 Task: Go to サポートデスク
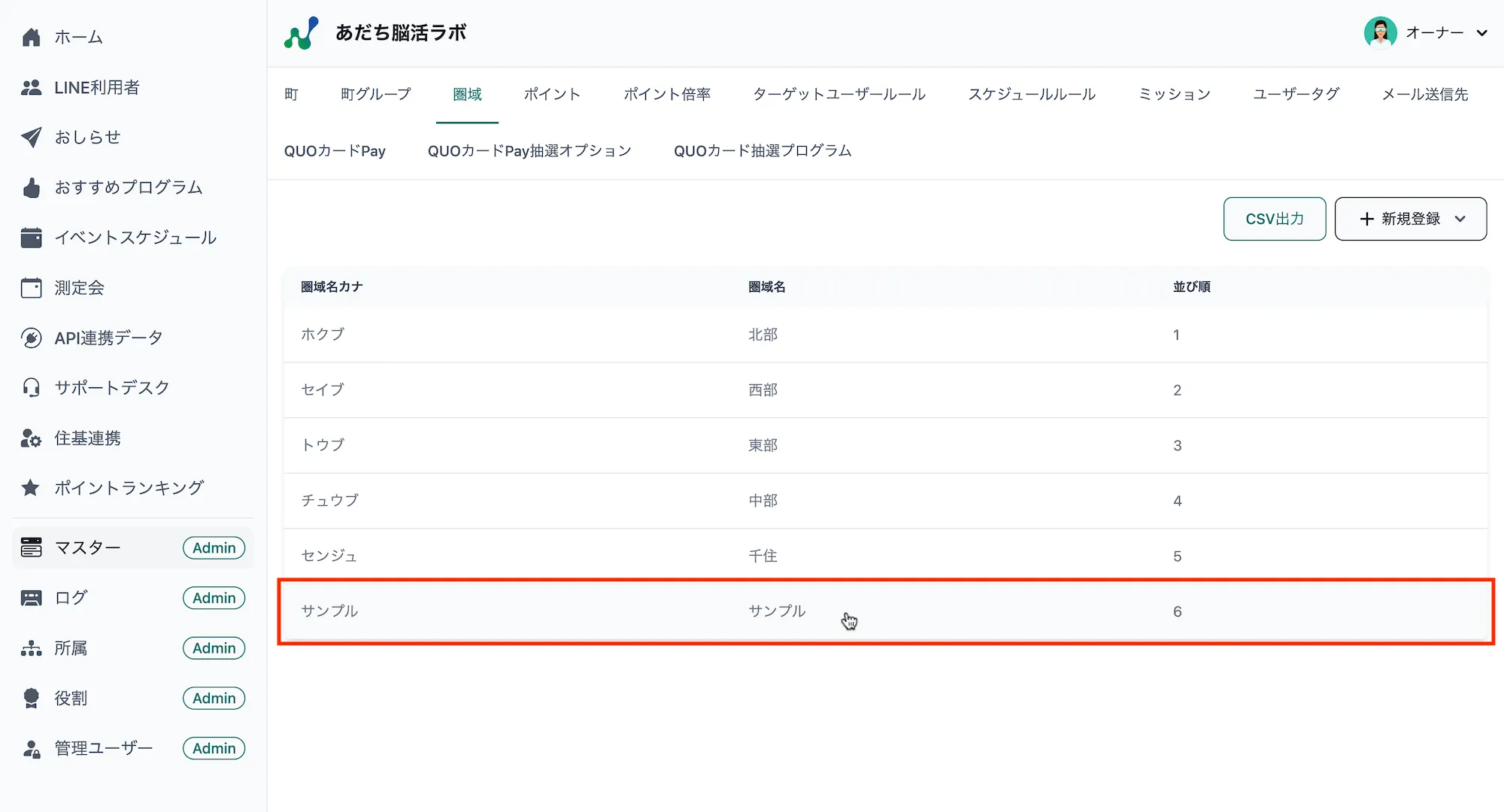111,387
